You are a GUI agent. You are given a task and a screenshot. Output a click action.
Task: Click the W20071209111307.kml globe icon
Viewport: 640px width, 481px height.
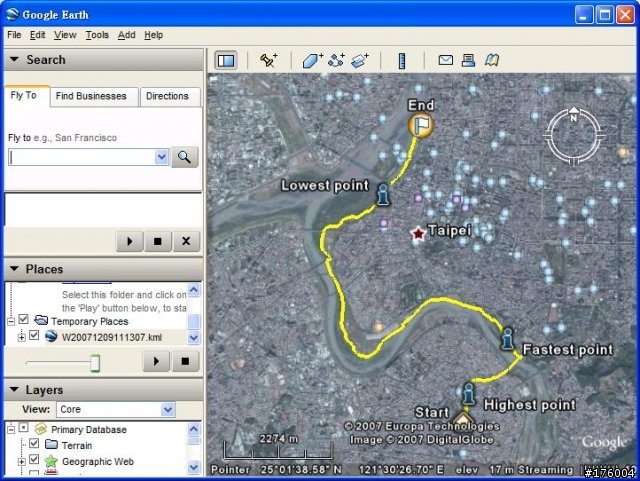[51, 336]
